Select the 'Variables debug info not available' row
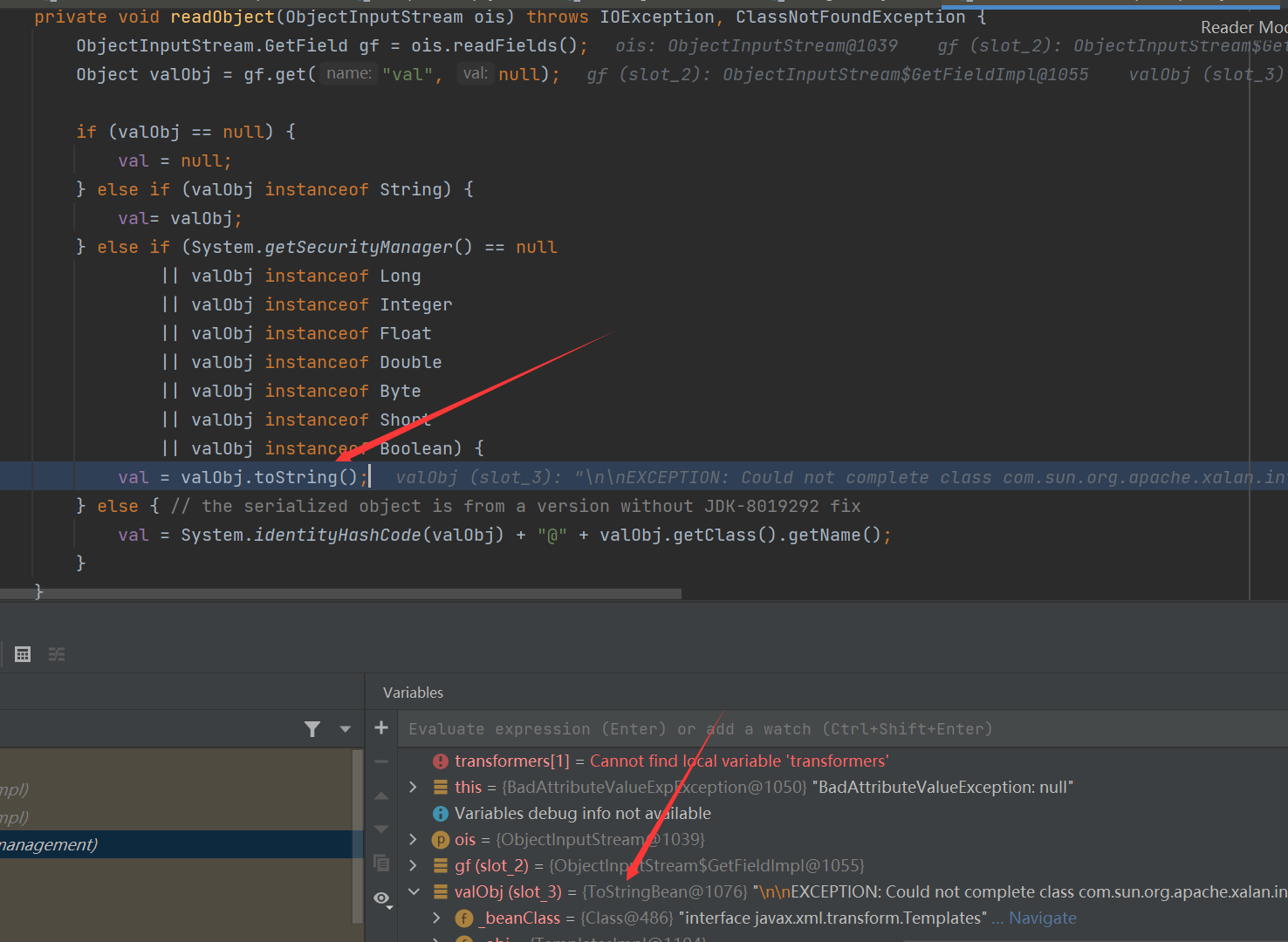This screenshot has height=942, width=1288. click(842, 813)
